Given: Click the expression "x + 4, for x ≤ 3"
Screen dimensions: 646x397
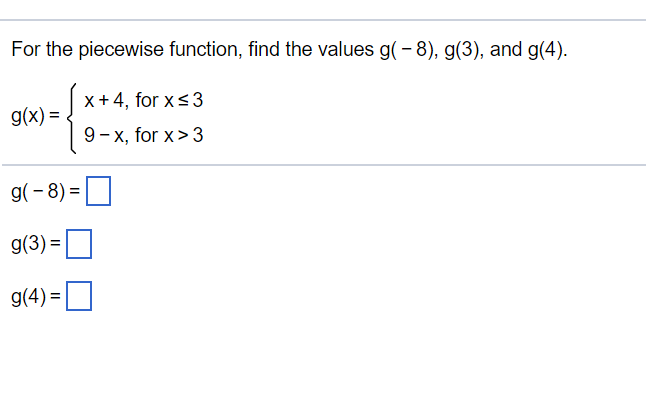Looking at the screenshot, I should pos(144,100).
